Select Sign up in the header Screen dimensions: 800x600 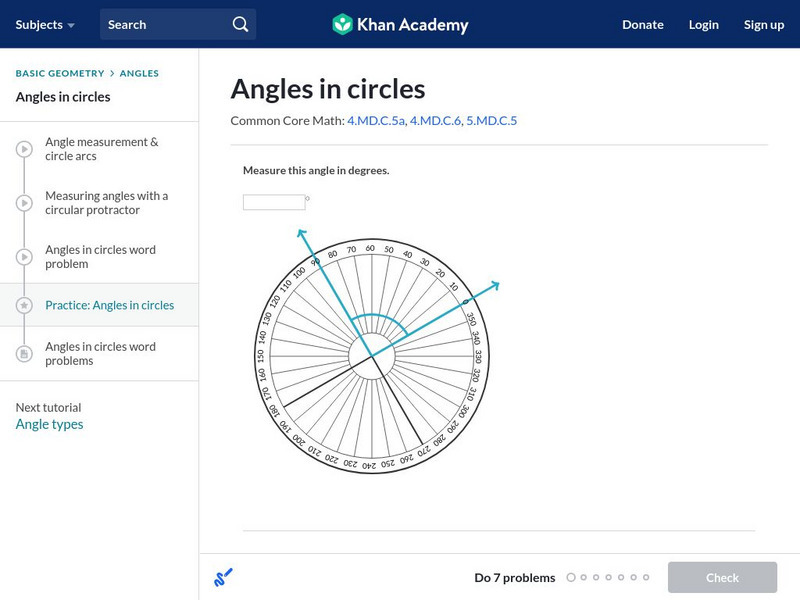763,24
